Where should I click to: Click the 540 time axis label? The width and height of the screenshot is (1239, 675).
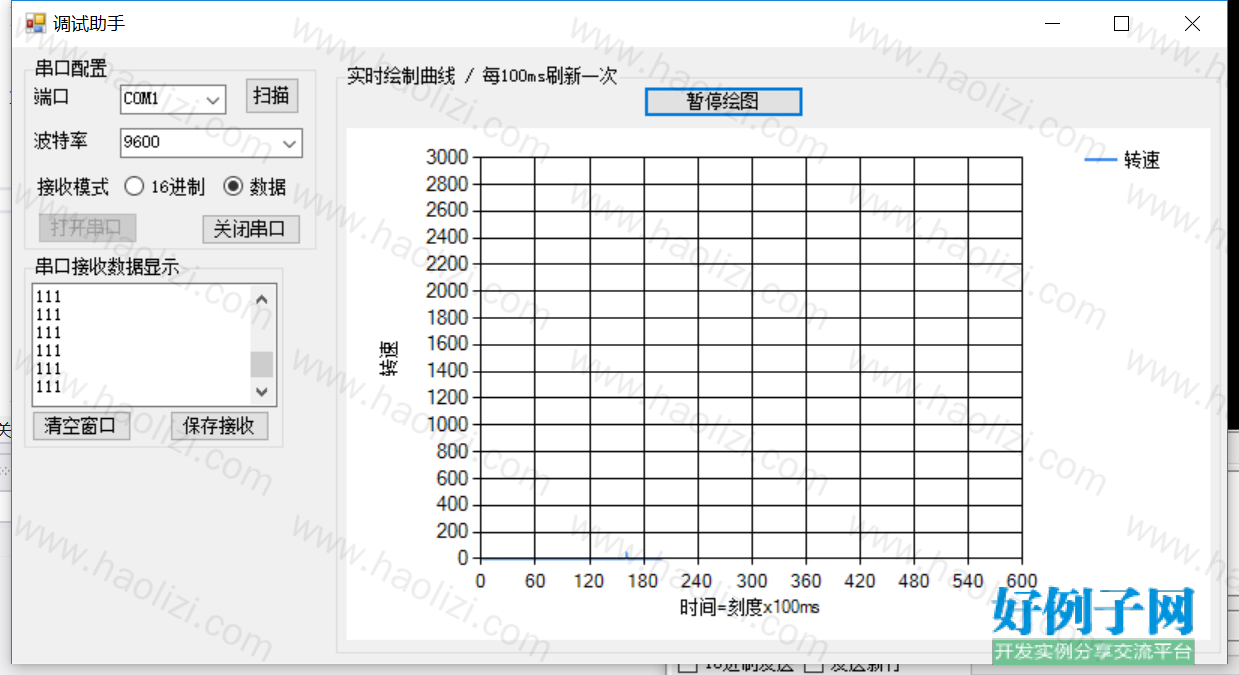pyautogui.click(x=968, y=581)
